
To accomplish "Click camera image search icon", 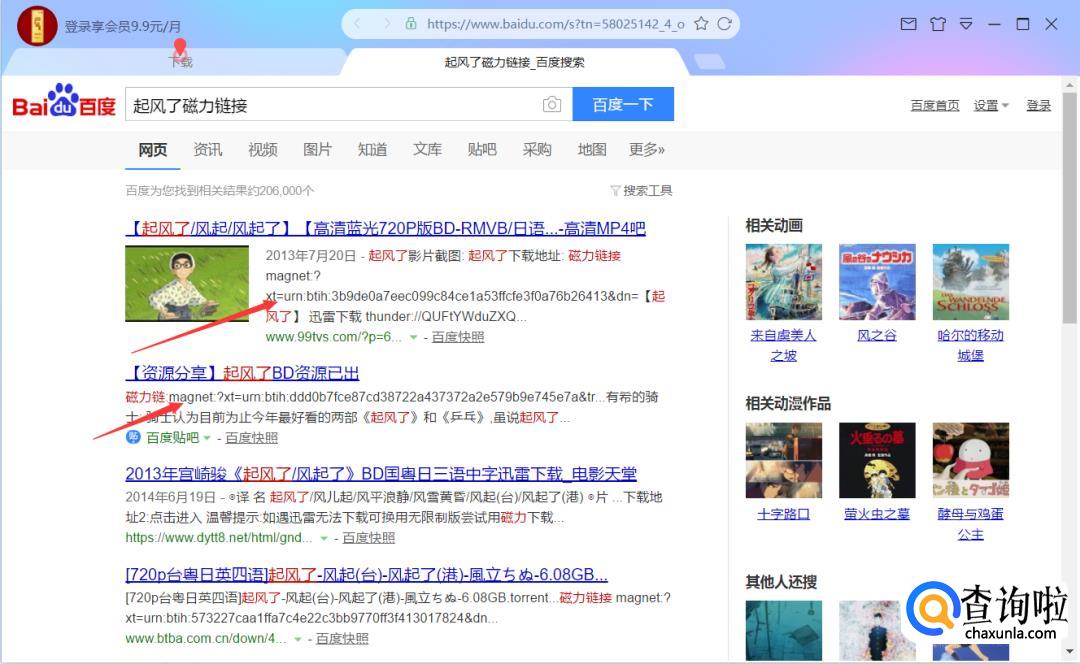I will tap(552, 104).
